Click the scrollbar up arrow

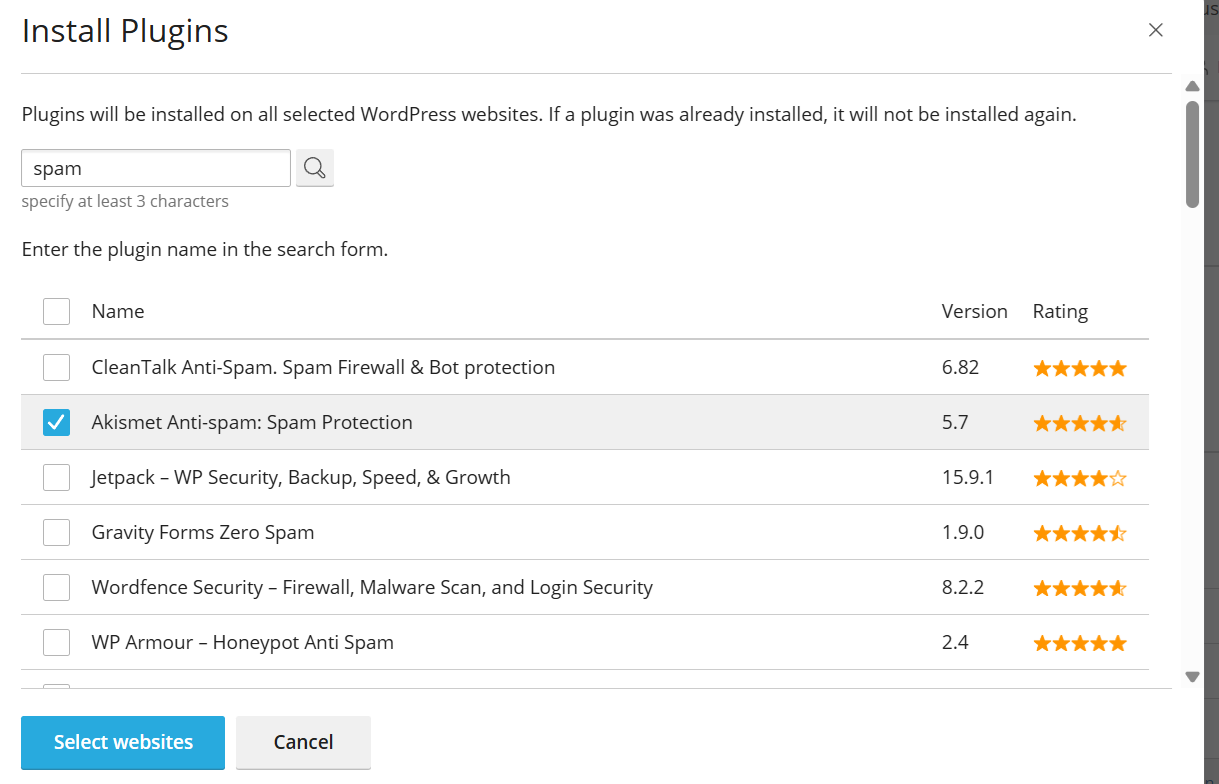point(1192,86)
